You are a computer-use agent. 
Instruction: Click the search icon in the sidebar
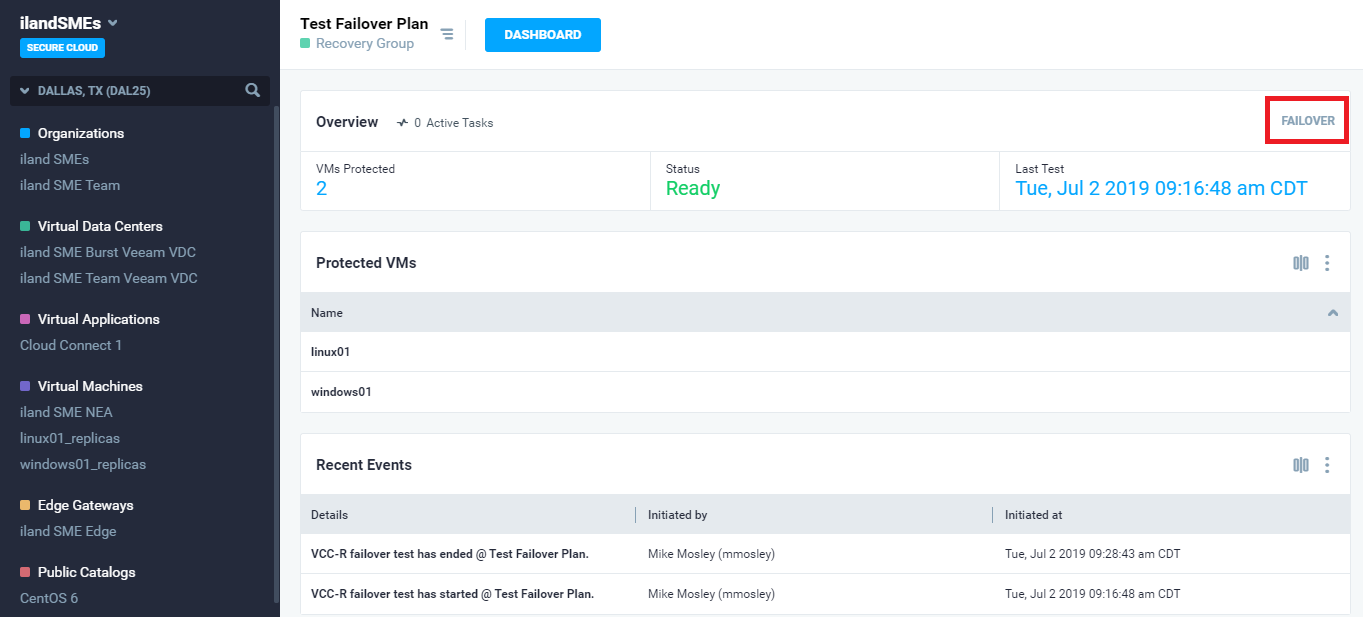(x=253, y=91)
